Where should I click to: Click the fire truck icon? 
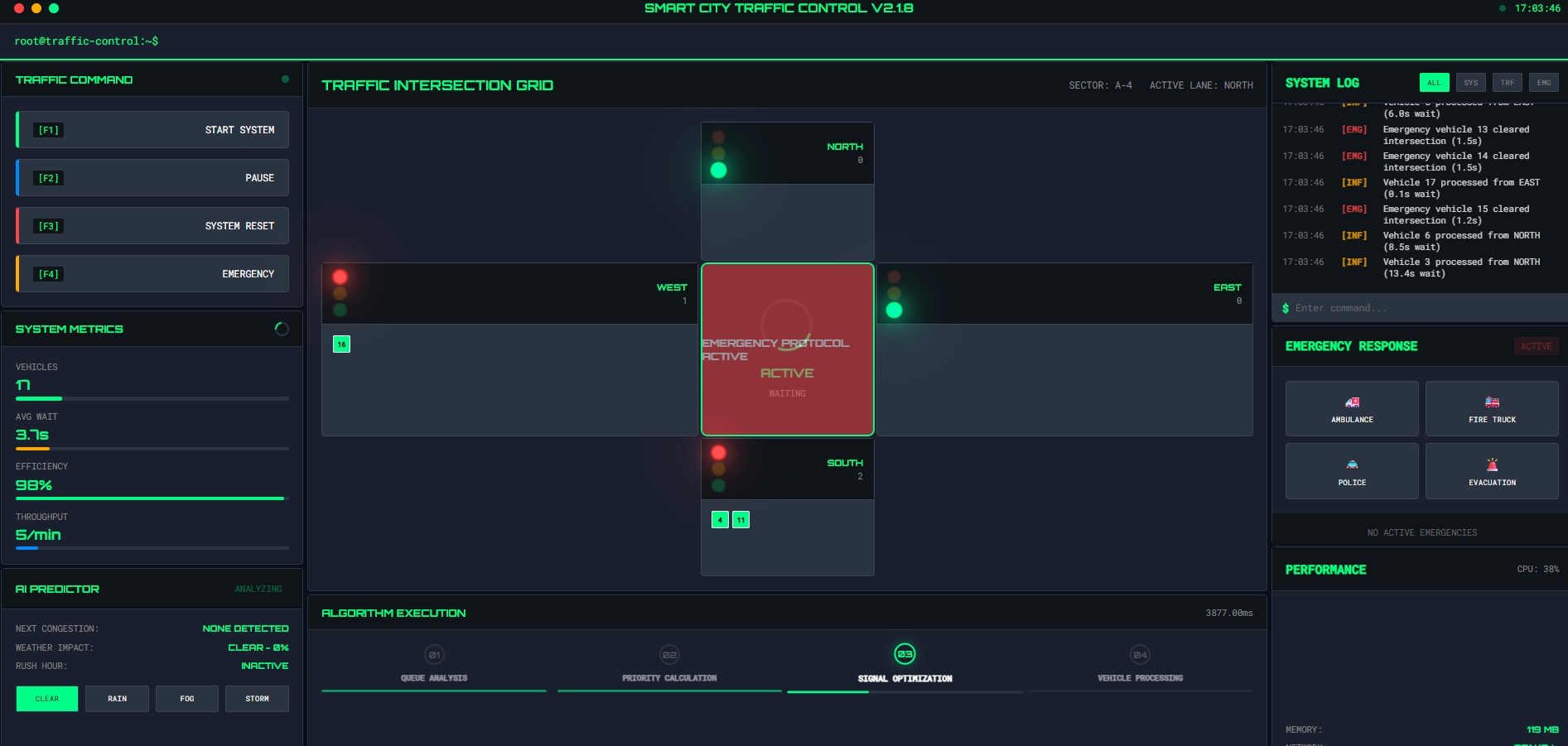(1492, 402)
